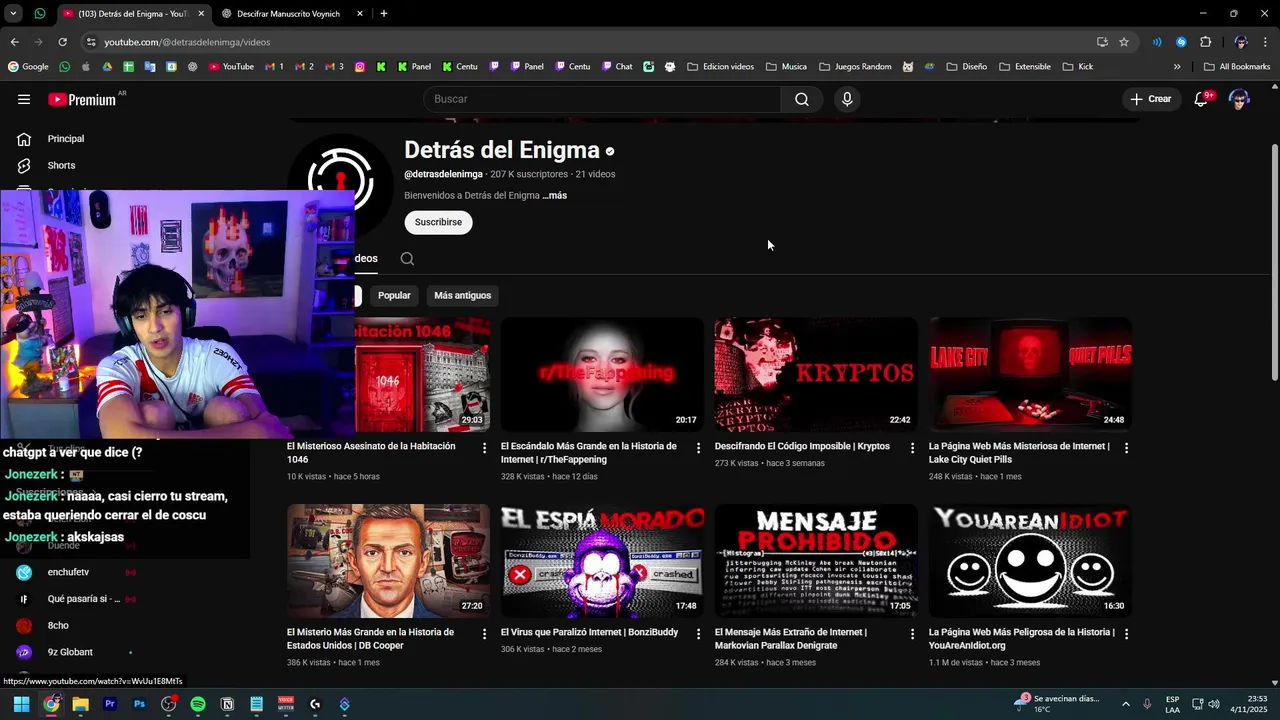Switch to the Detrás del Enigma YouTube tab
This screenshot has height=720, width=1280.
[x=132, y=14]
